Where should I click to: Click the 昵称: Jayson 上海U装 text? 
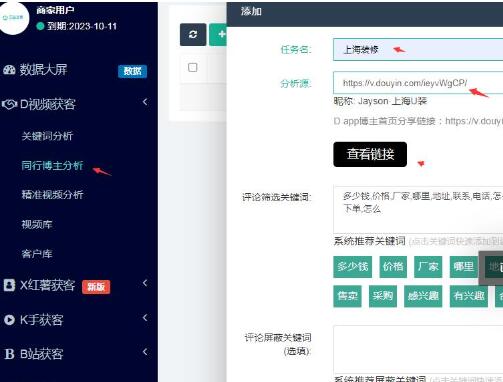380,101
